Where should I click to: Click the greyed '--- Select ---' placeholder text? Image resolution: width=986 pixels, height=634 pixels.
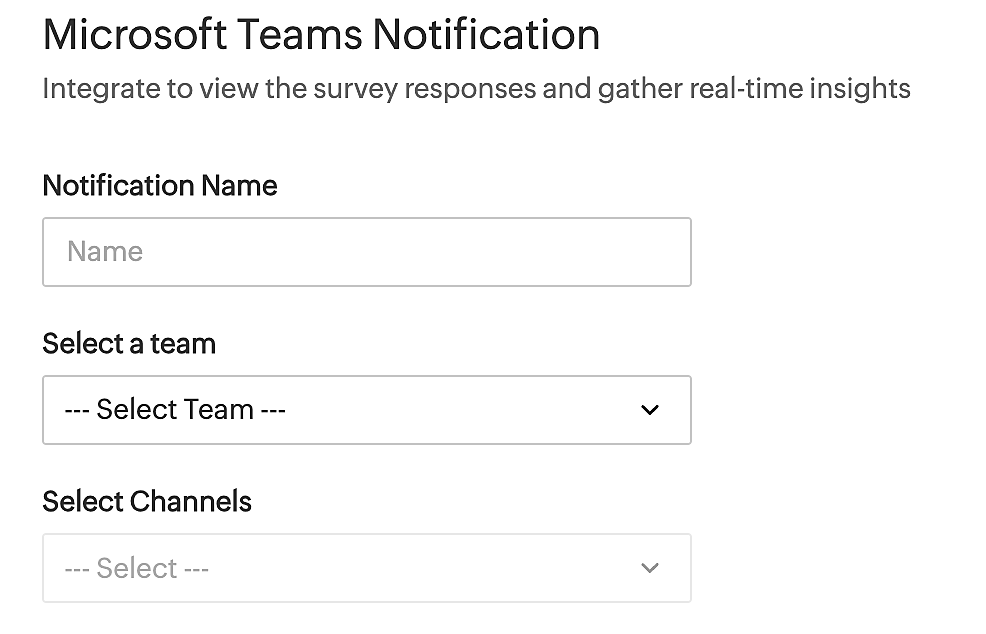(137, 569)
